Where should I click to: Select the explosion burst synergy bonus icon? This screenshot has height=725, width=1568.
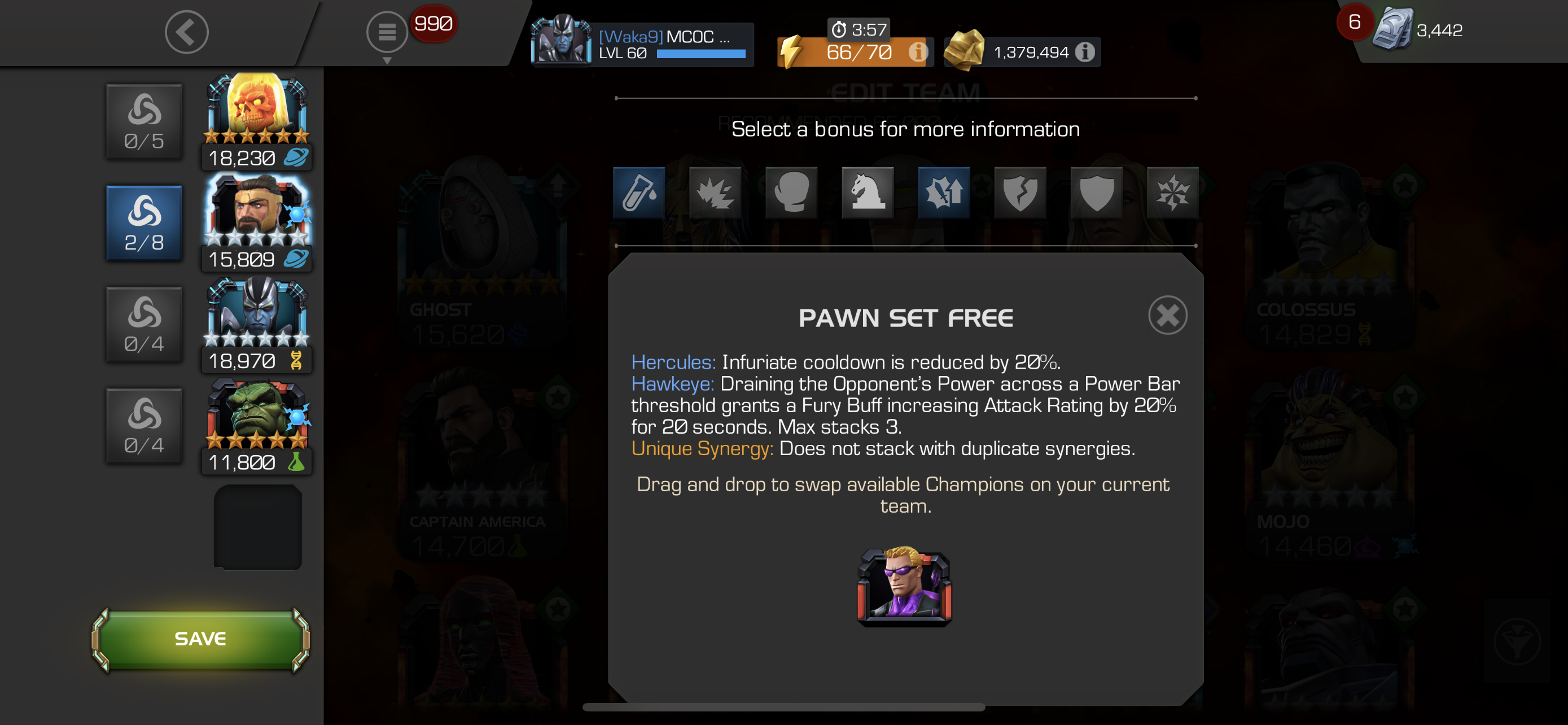coord(715,193)
